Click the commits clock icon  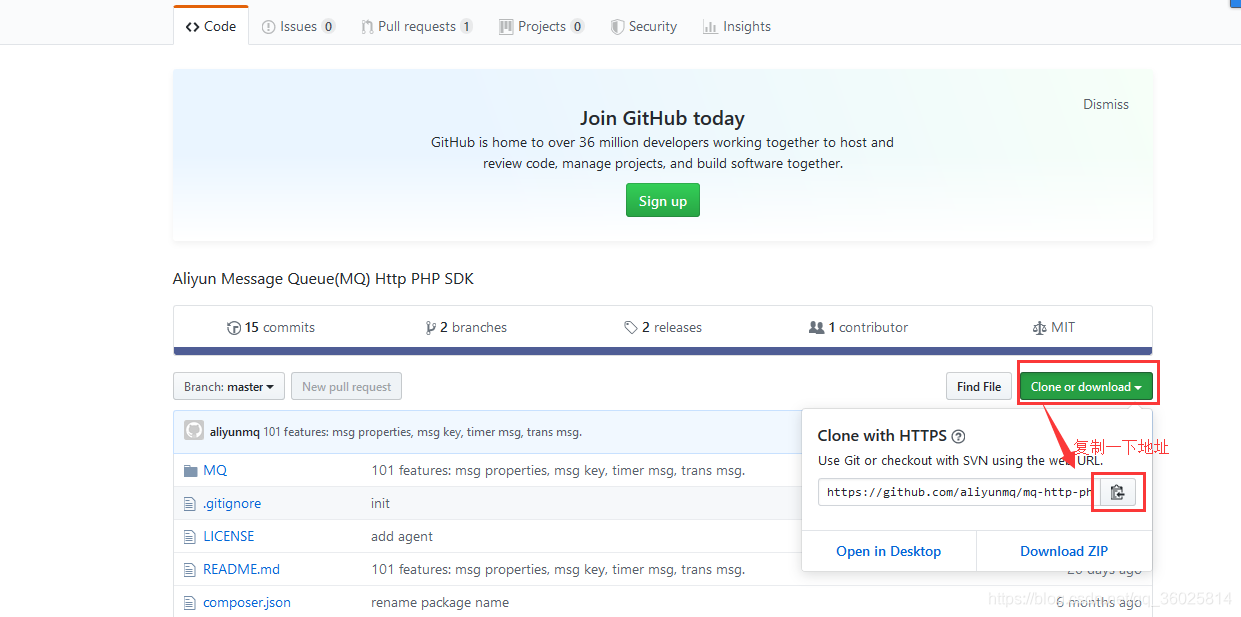click(234, 327)
